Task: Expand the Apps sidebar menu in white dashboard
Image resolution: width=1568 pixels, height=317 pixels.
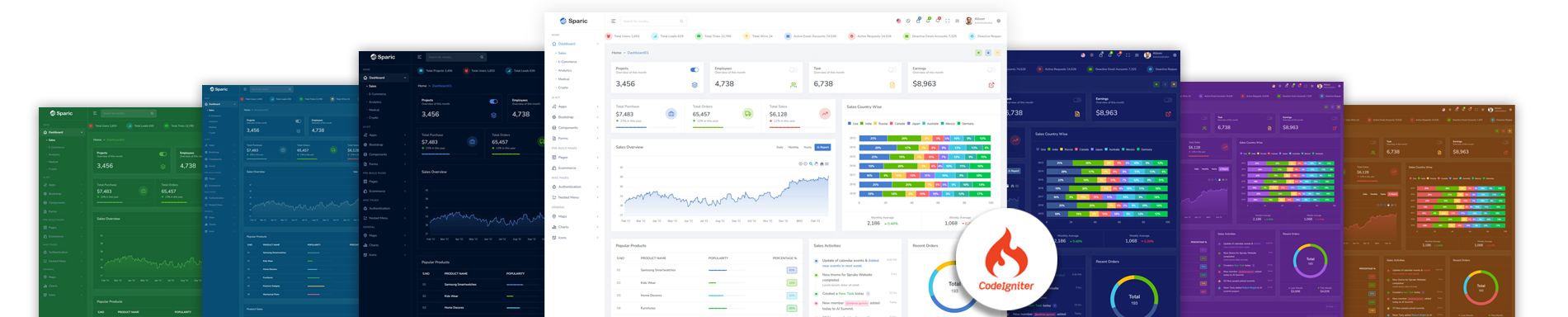Action: [575, 106]
